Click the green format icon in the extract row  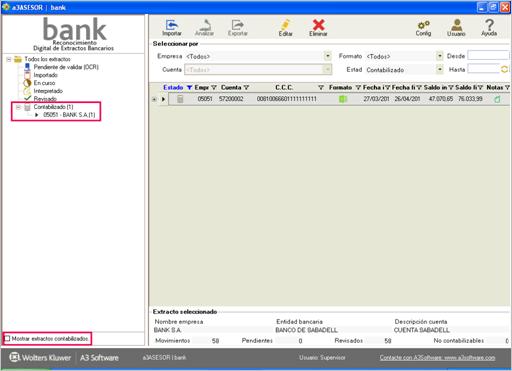pyautogui.click(x=343, y=99)
